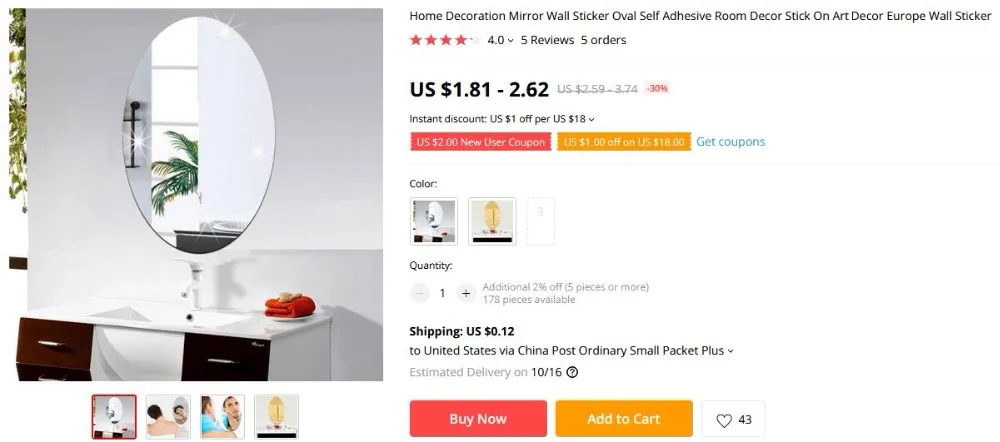
Task: Expand the Instant discount details chevron
Action: (x=592, y=119)
